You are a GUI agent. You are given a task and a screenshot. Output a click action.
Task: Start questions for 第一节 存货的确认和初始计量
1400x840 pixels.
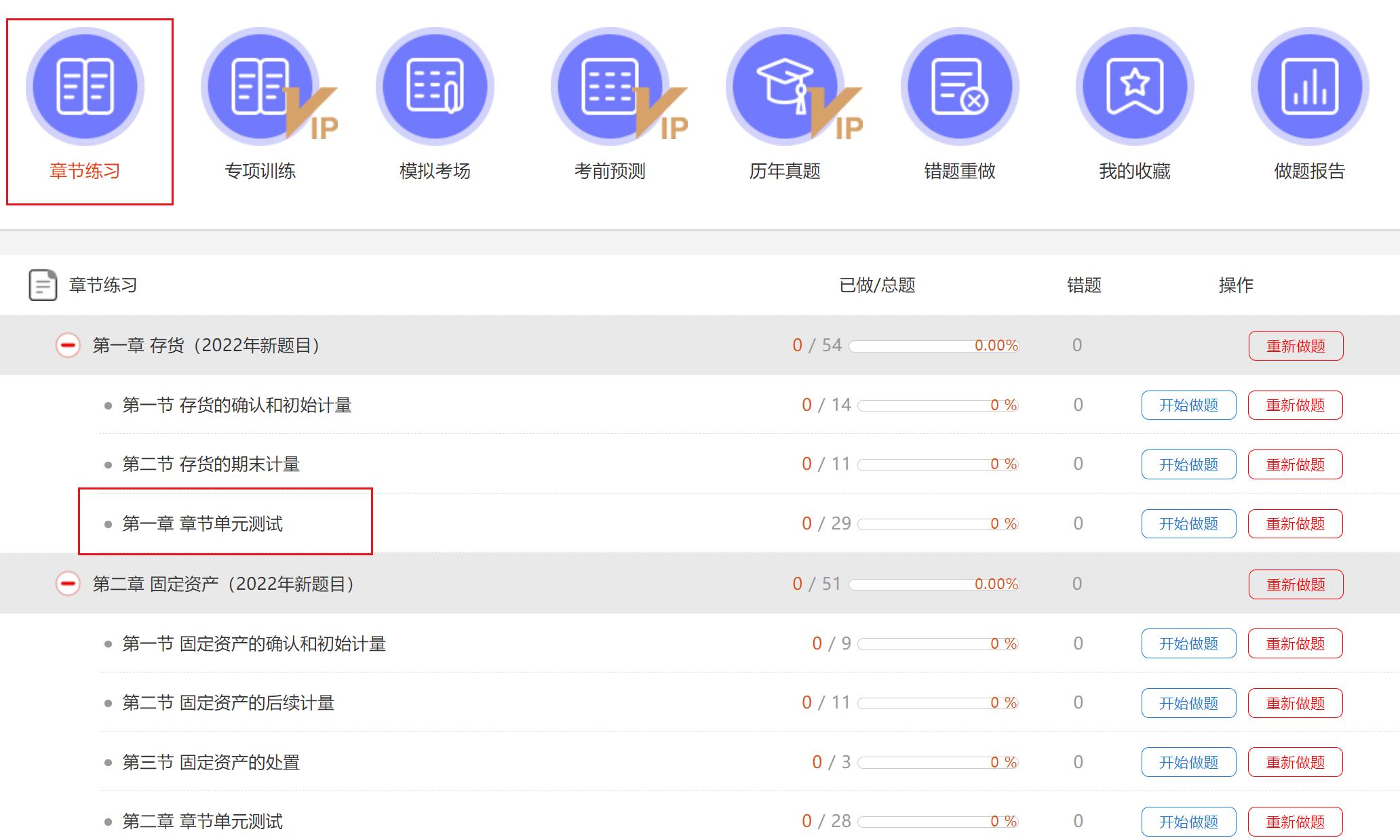[x=1189, y=405]
